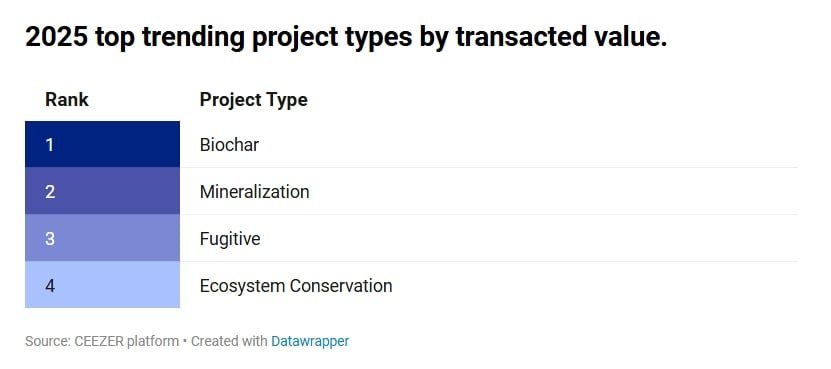Click the number 3 in rank column

50,239
